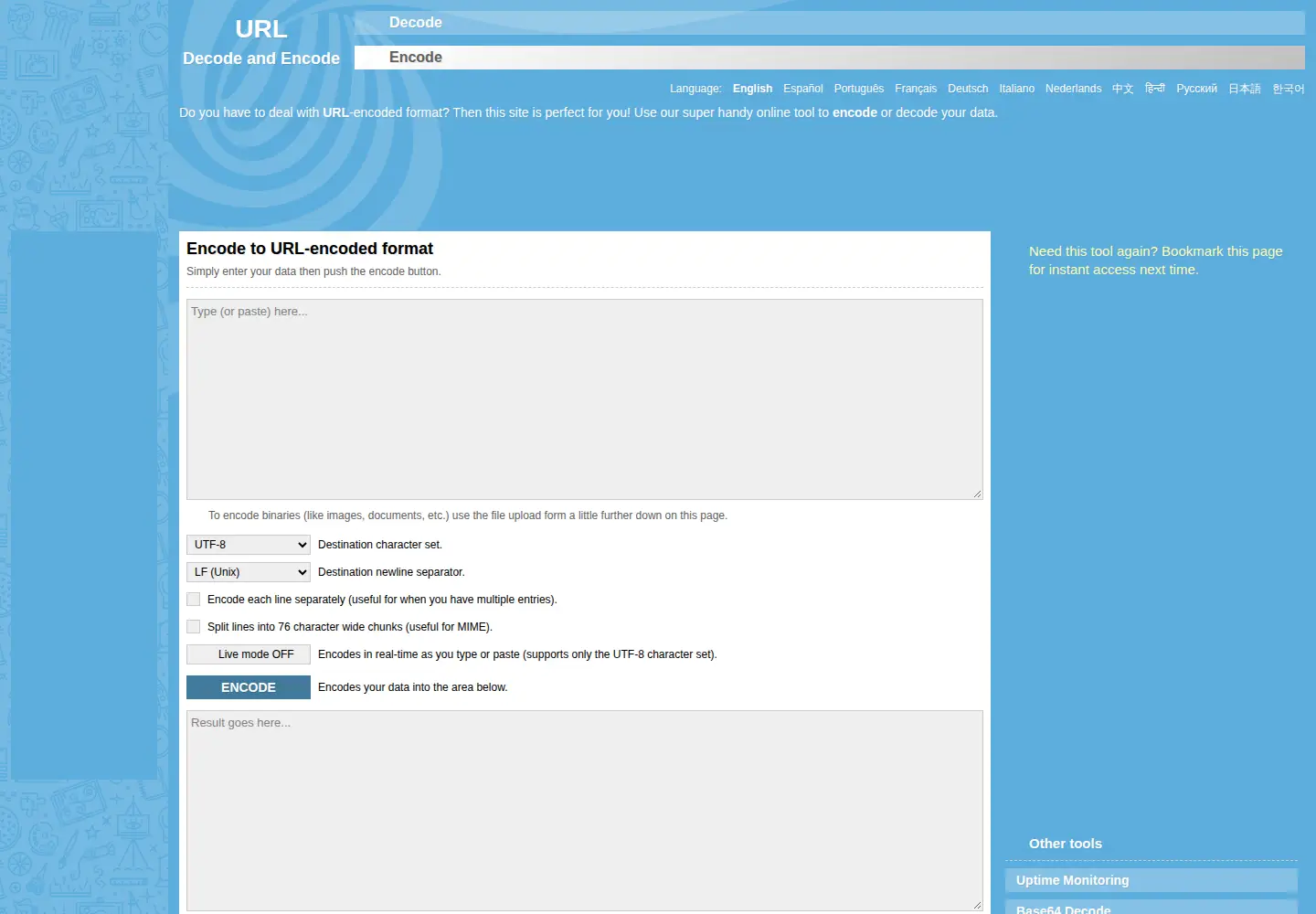This screenshot has height=914, width=1316.
Task: Click the ENCODE button
Action: pyautogui.click(x=249, y=687)
